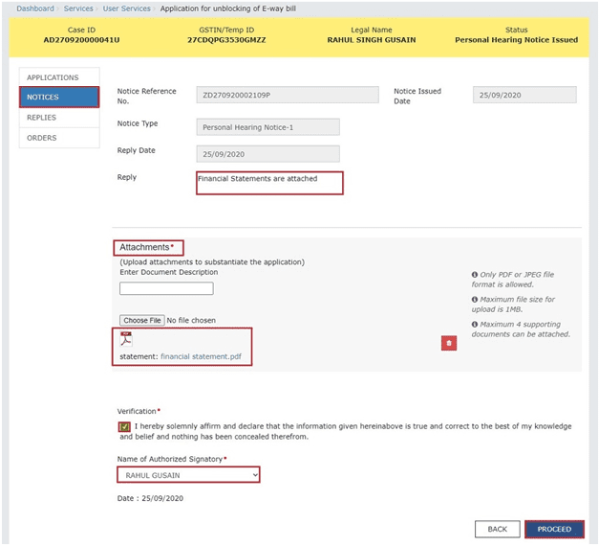Select the NOTICES tab

pos(59,97)
